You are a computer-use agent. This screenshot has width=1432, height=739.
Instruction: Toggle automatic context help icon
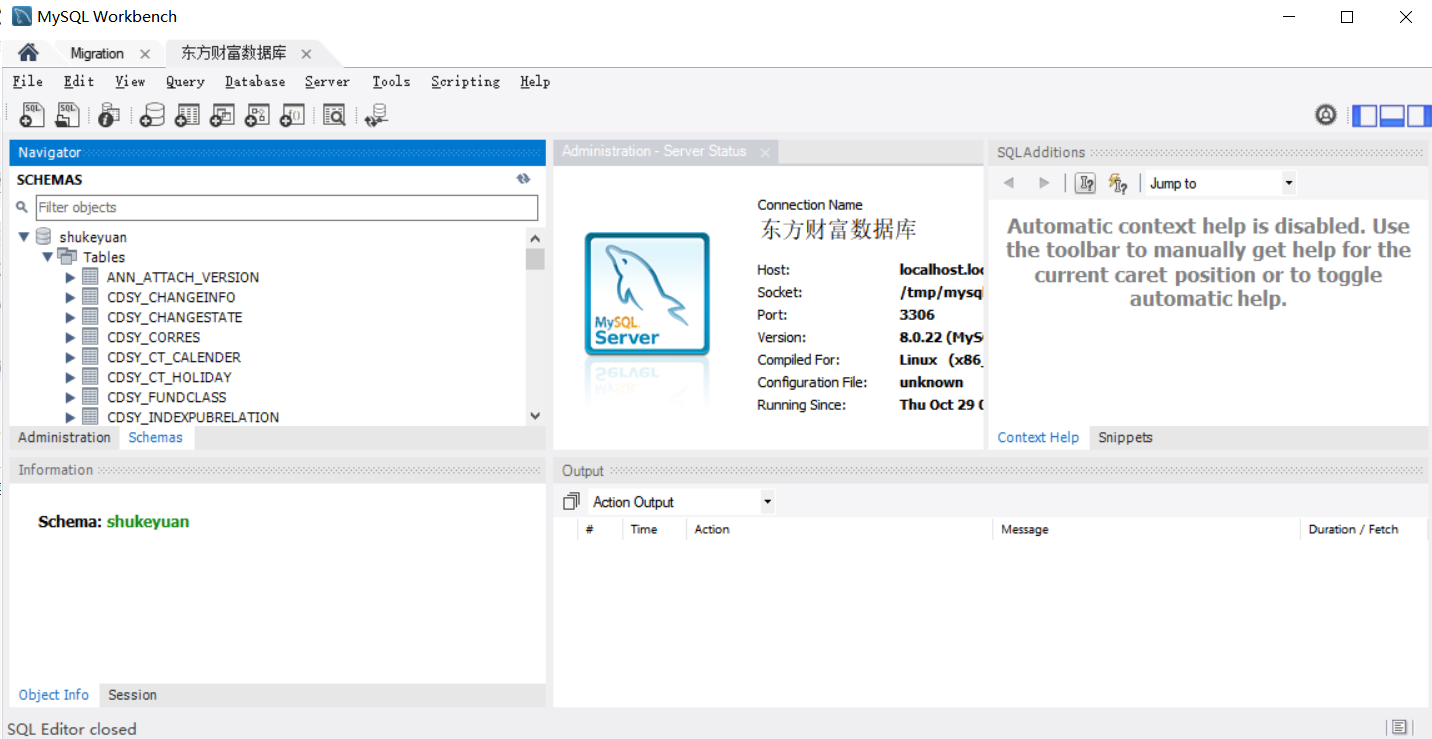click(1118, 183)
